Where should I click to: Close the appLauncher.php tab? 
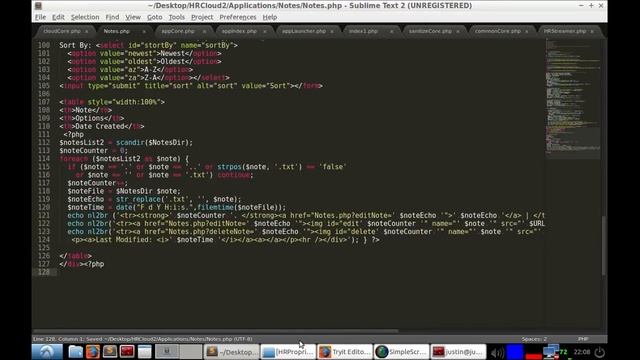(x=332, y=31)
